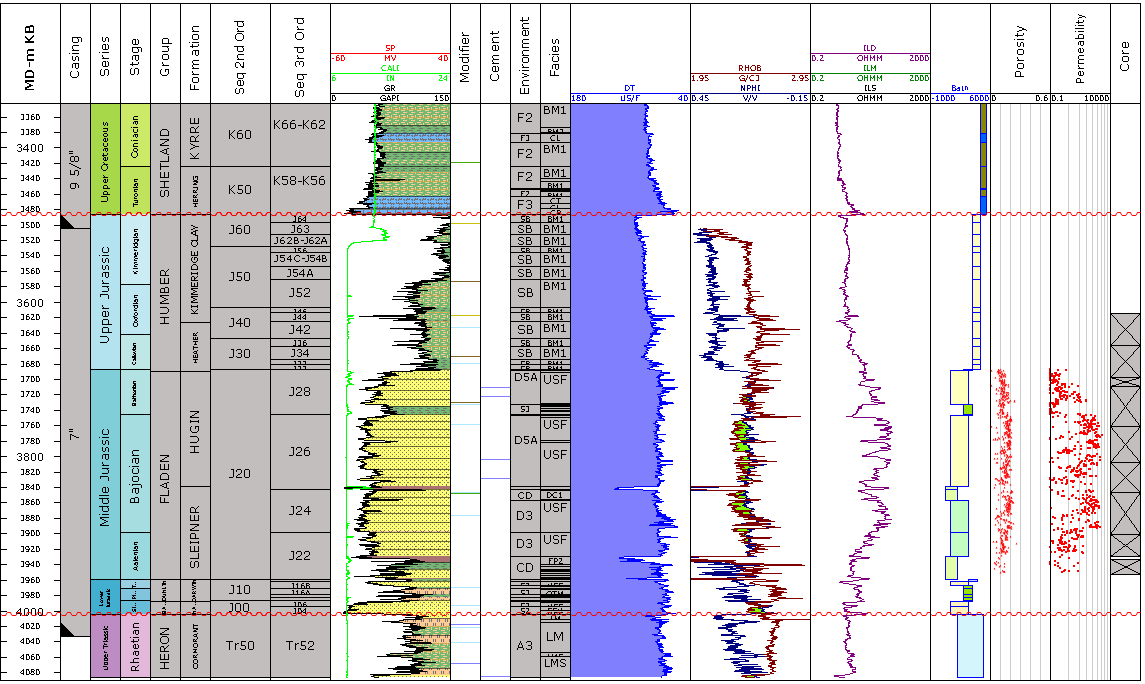This screenshot has height=684, width=1145.
Task: Select the SLEIPNER formation block
Action: pos(196,534)
